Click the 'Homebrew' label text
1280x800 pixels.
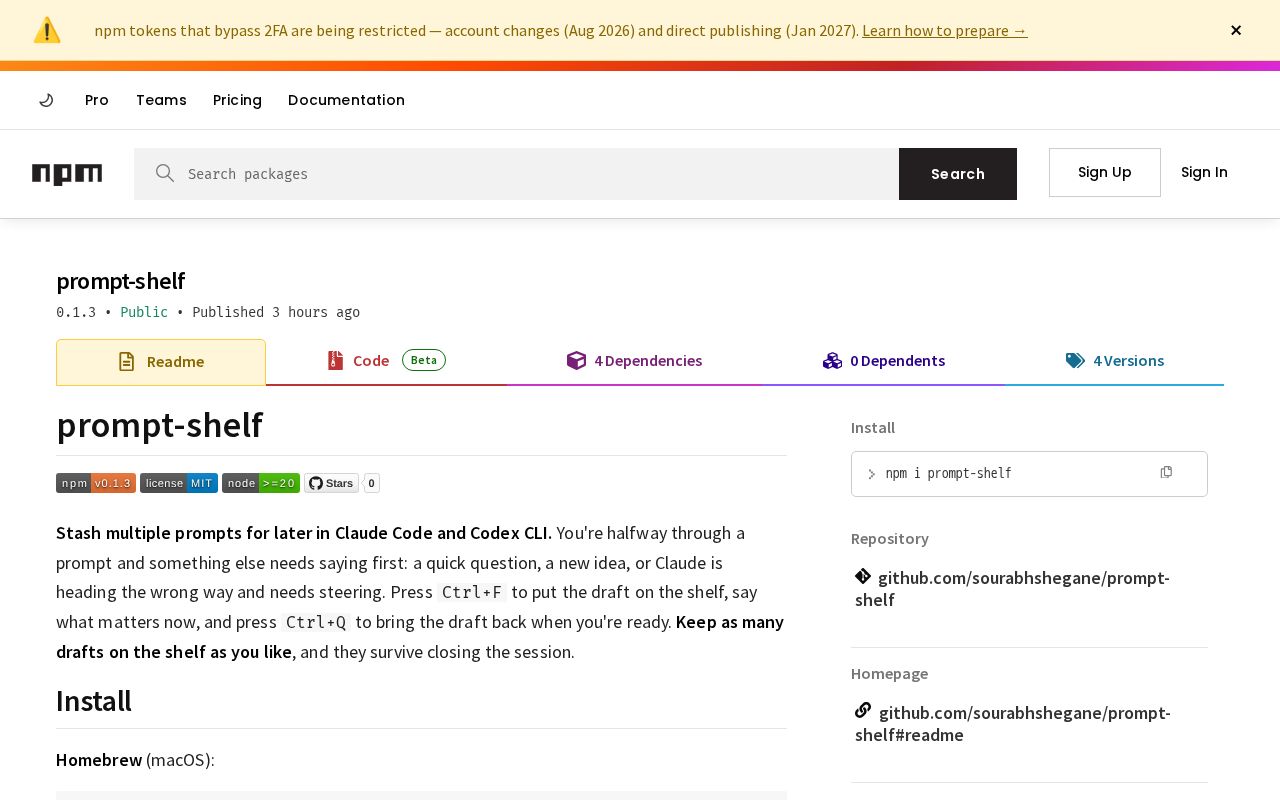99,760
